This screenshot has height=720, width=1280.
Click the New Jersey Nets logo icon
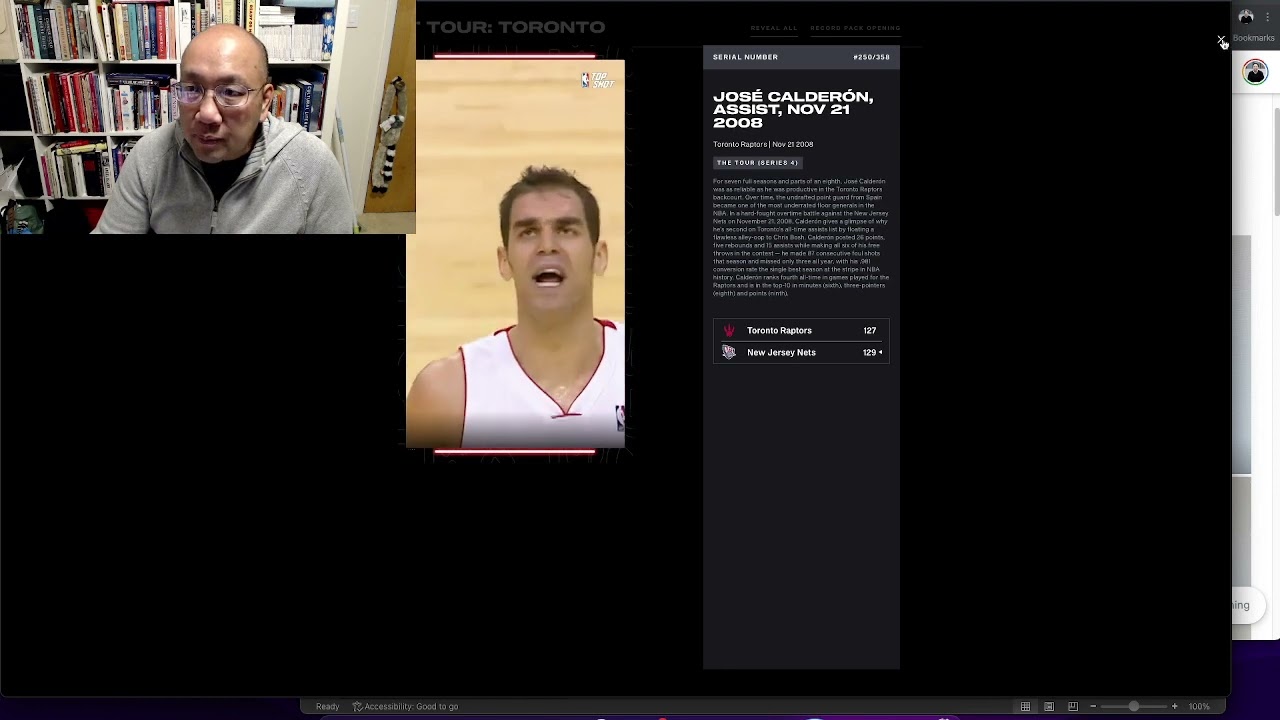[x=729, y=352]
